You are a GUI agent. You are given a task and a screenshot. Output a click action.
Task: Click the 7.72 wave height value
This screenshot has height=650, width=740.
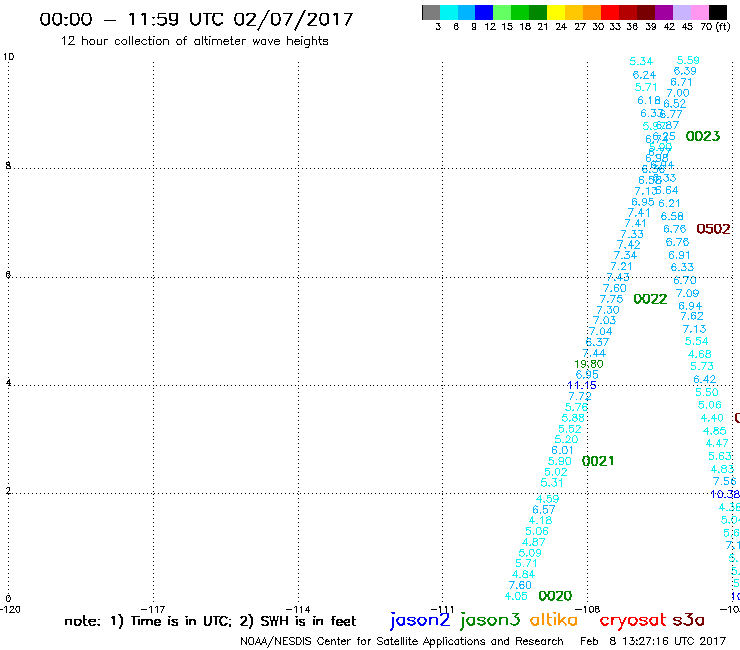[x=580, y=397]
